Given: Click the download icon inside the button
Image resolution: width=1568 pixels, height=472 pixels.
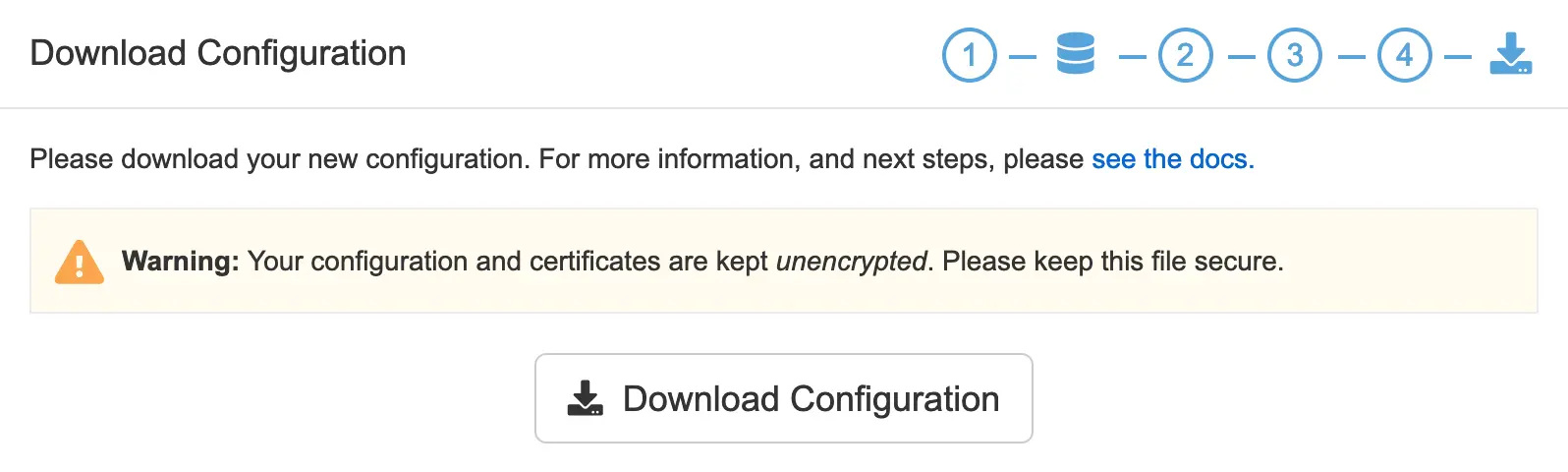Looking at the screenshot, I should point(586,398).
